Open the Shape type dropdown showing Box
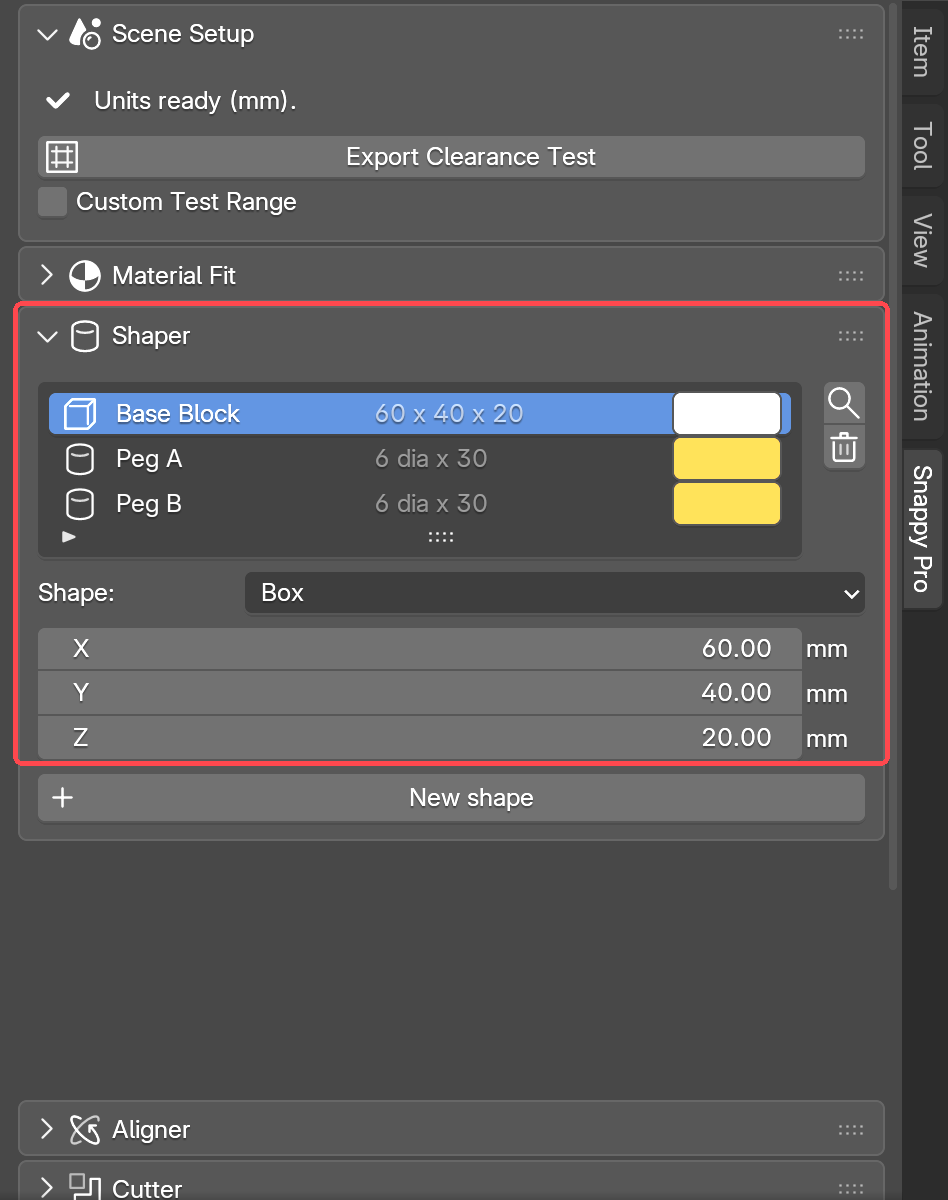 pyautogui.click(x=555, y=593)
